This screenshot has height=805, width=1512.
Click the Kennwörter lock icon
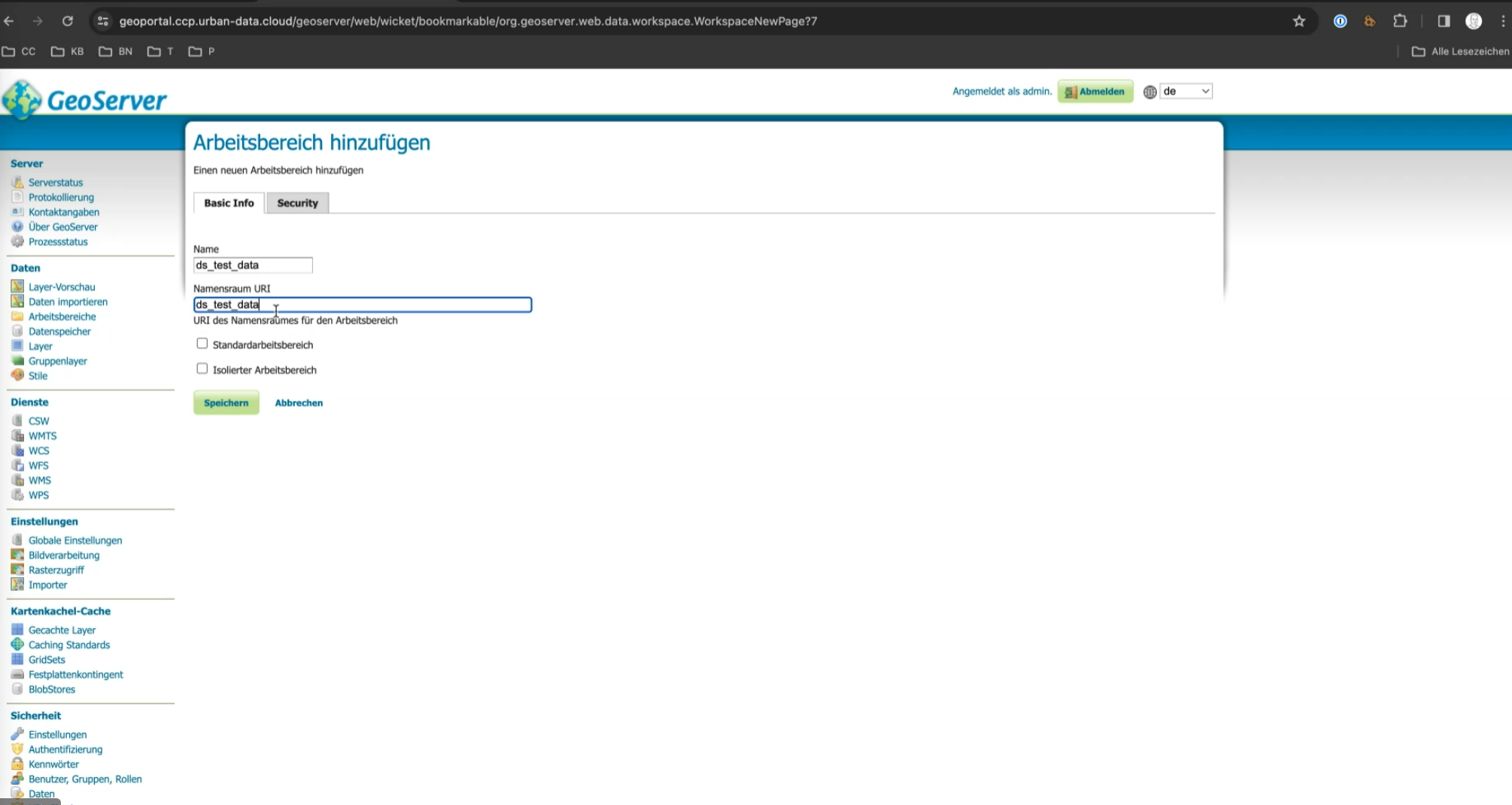click(17, 764)
